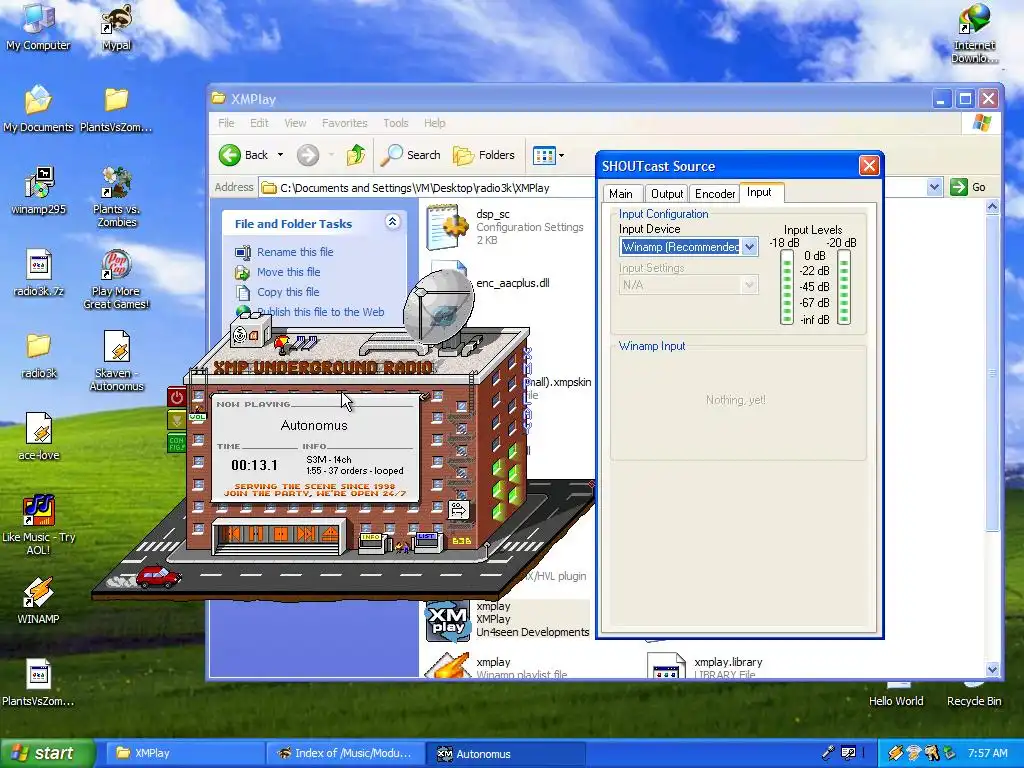The width and height of the screenshot is (1024, 768).
Task: Click the eject/open file button in XMPlay
Action: [x=330, y=535]
